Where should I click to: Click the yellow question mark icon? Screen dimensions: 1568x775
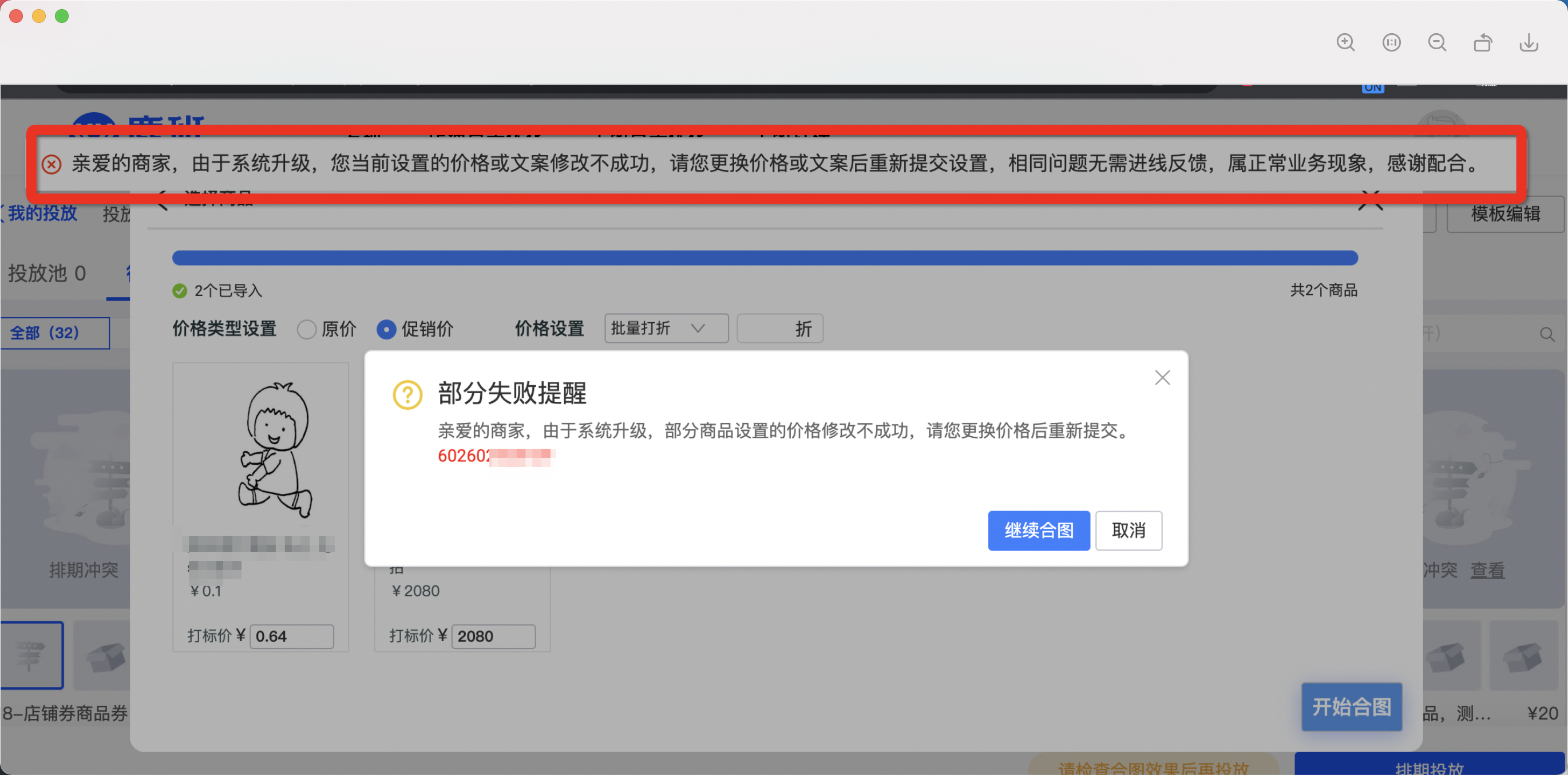point(407,394)
